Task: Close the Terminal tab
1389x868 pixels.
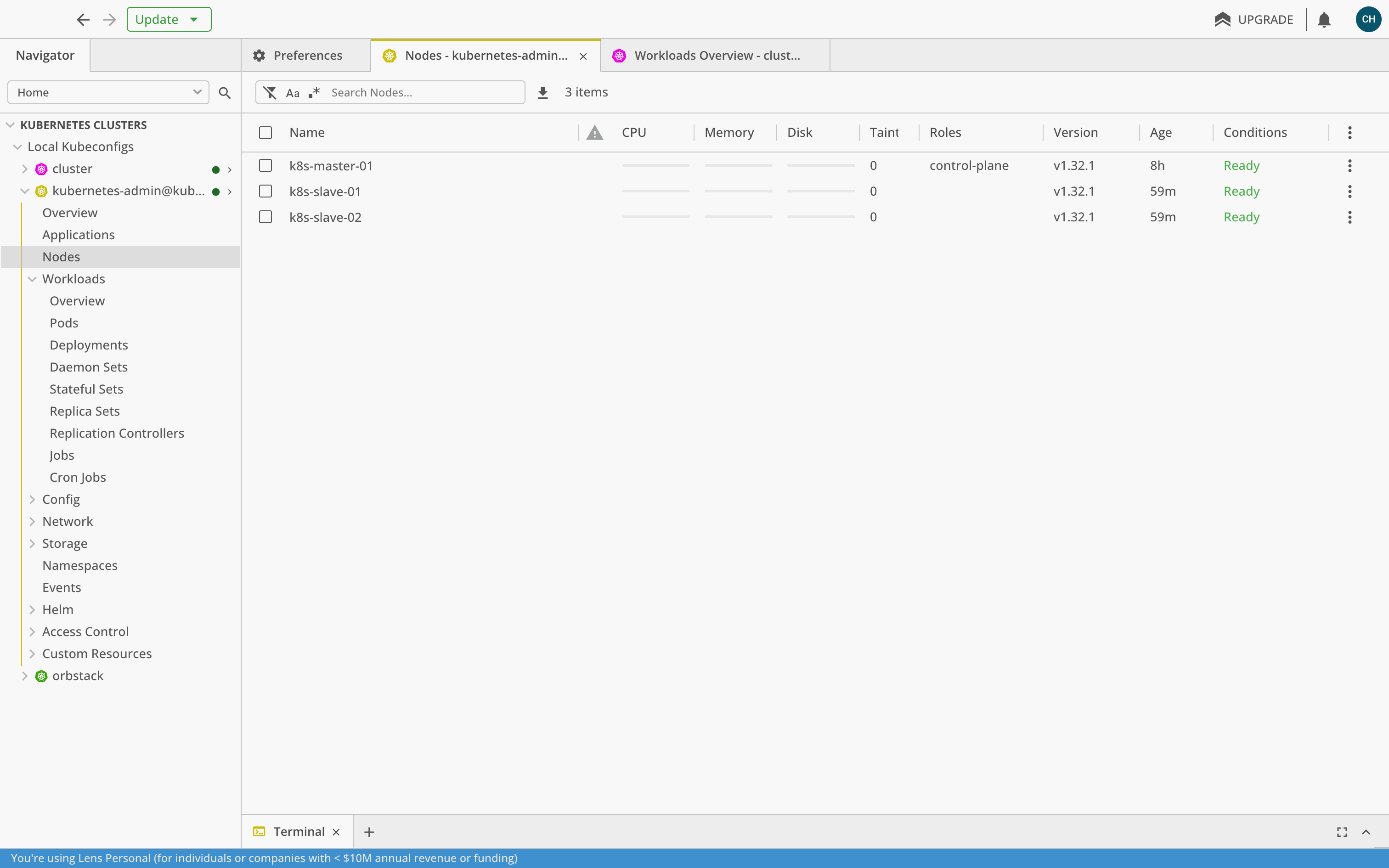Action: 336,832
